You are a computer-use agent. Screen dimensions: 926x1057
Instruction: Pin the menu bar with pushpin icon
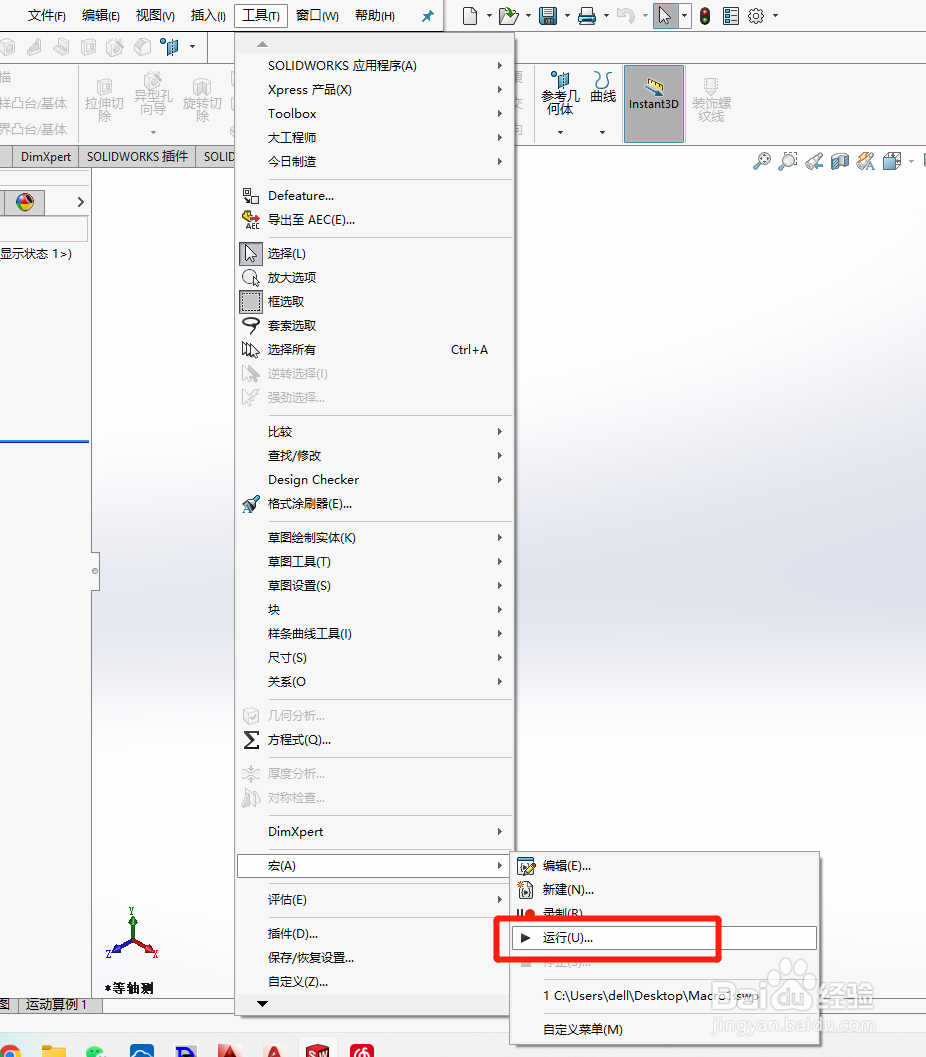tap(427, 16)
